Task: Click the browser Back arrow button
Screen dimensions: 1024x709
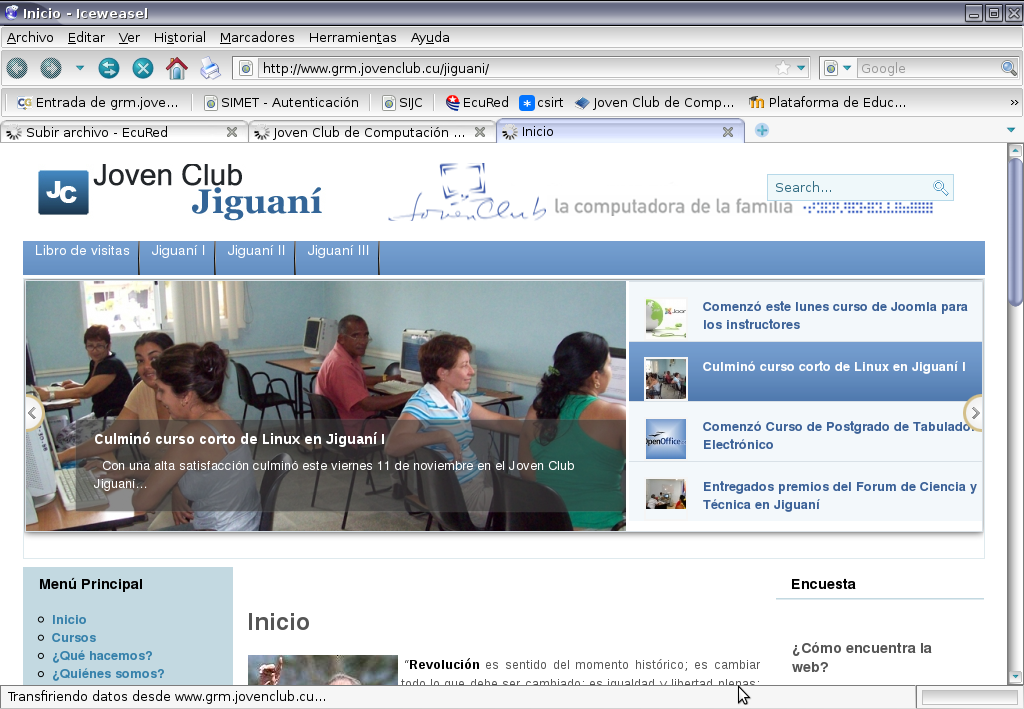Action: pos(17,68)
